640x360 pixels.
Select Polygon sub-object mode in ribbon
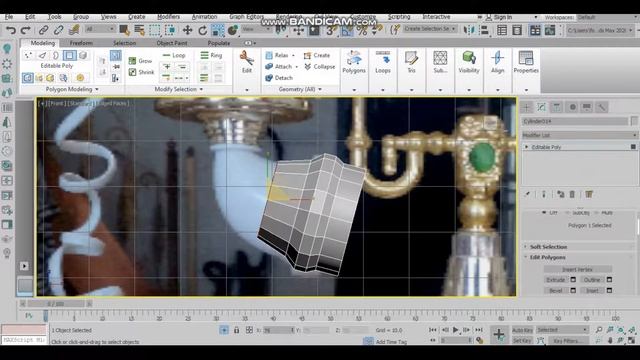click(x=69, y=55)
